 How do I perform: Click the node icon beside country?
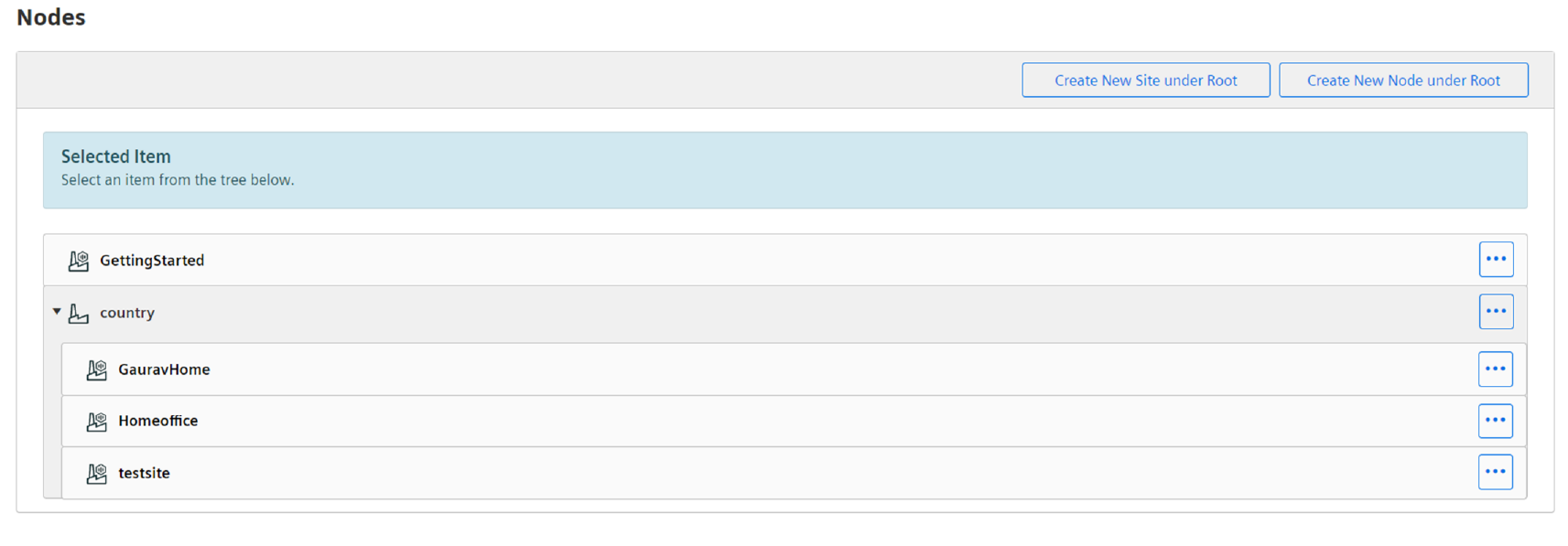79,314
